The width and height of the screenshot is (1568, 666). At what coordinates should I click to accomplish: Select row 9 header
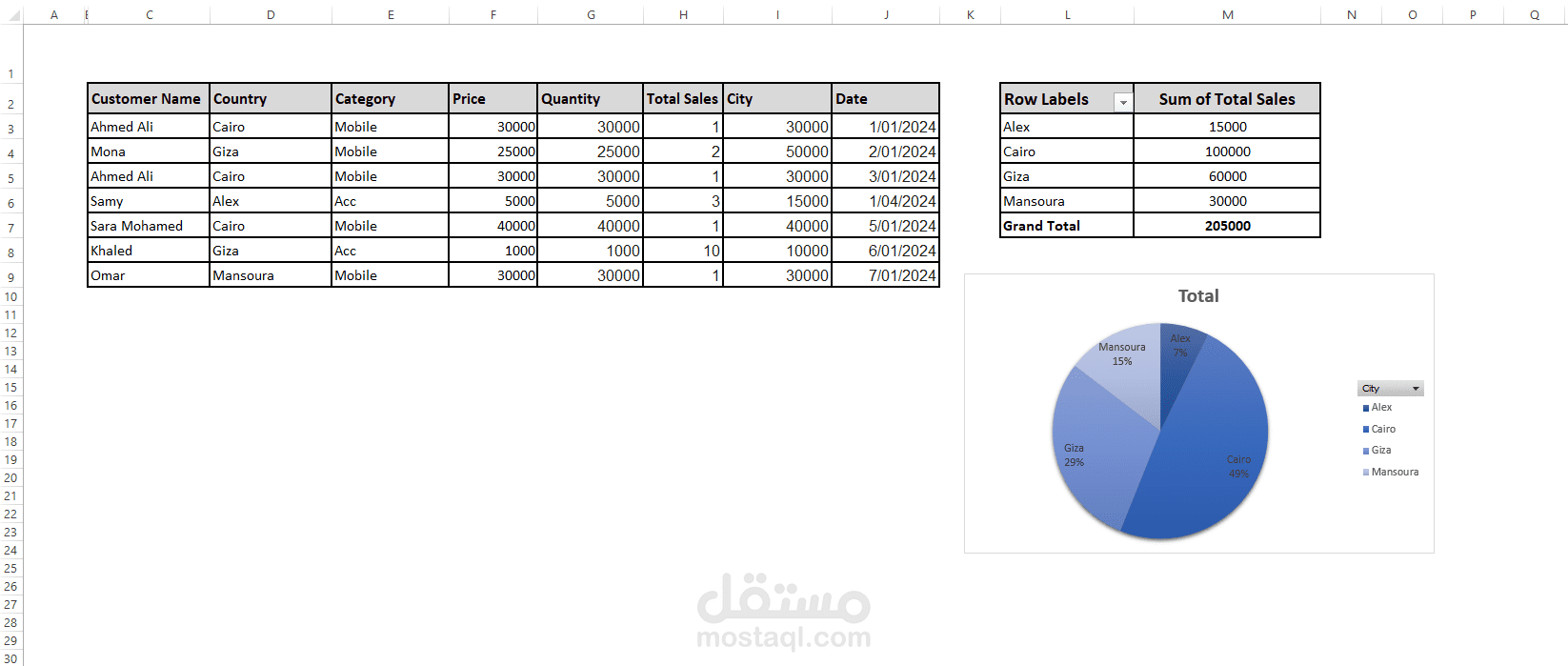click(x=10, y=277)
